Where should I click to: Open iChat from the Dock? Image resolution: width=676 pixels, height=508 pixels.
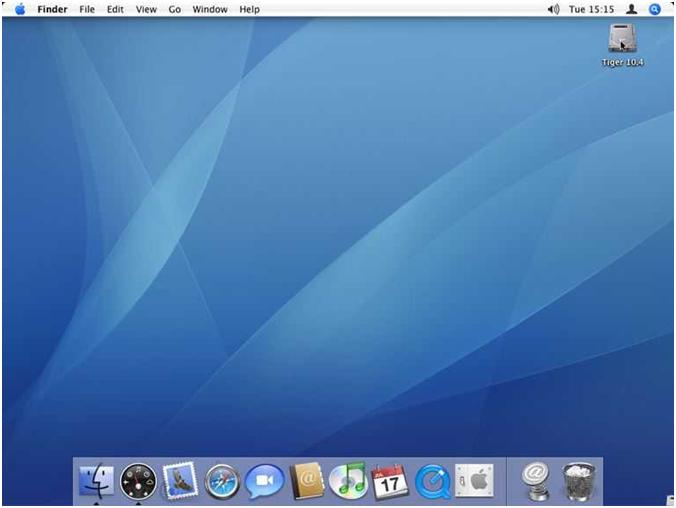(x=264, y=481)
